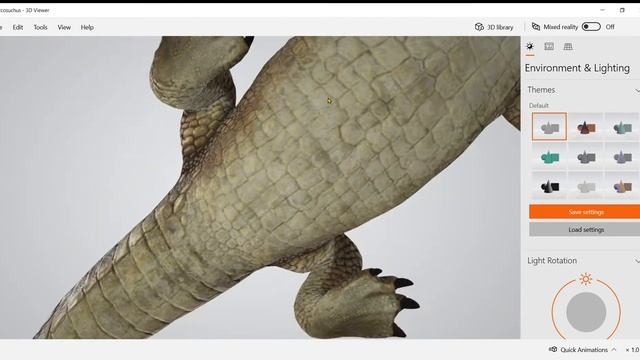Click the animation speed x1.0 value
The image size is (640, 360).
coord(632,350)
